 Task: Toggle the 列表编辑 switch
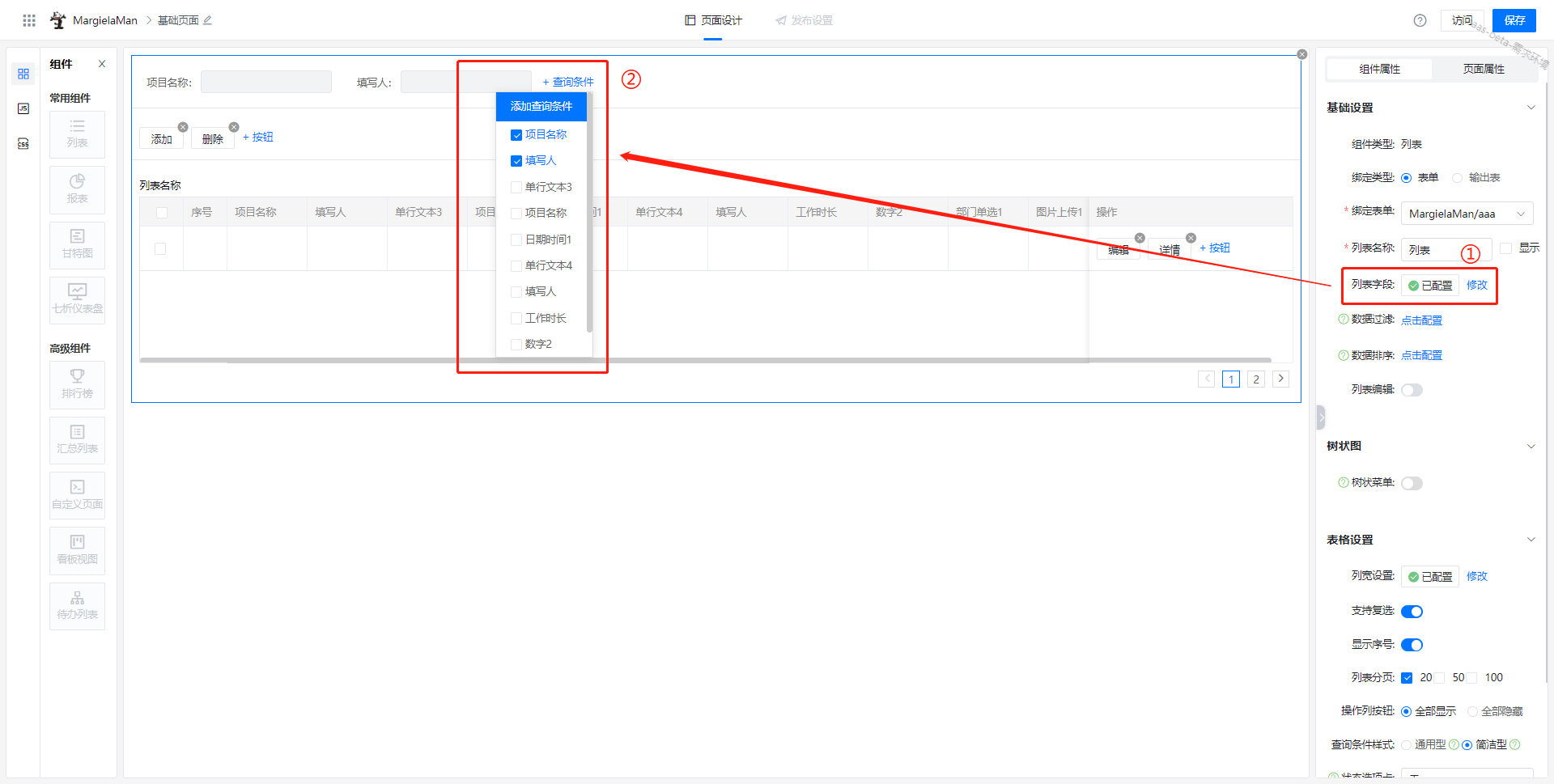click(1412, 390)
